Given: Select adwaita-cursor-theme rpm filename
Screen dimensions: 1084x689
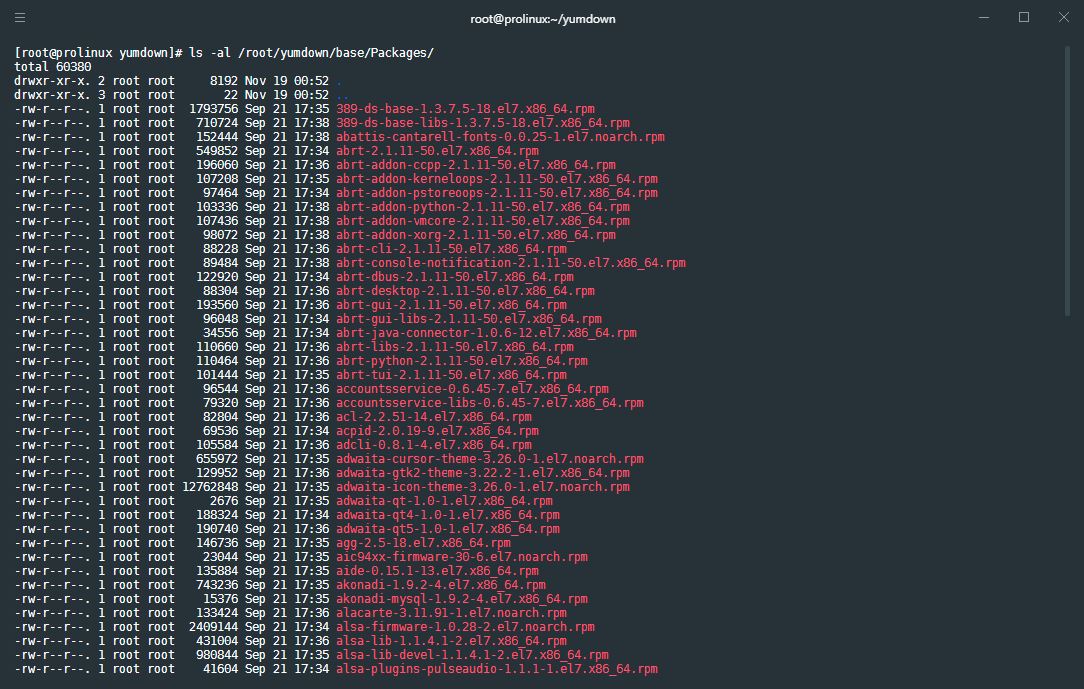Looking at the screenshot, I should click(489, 459).
